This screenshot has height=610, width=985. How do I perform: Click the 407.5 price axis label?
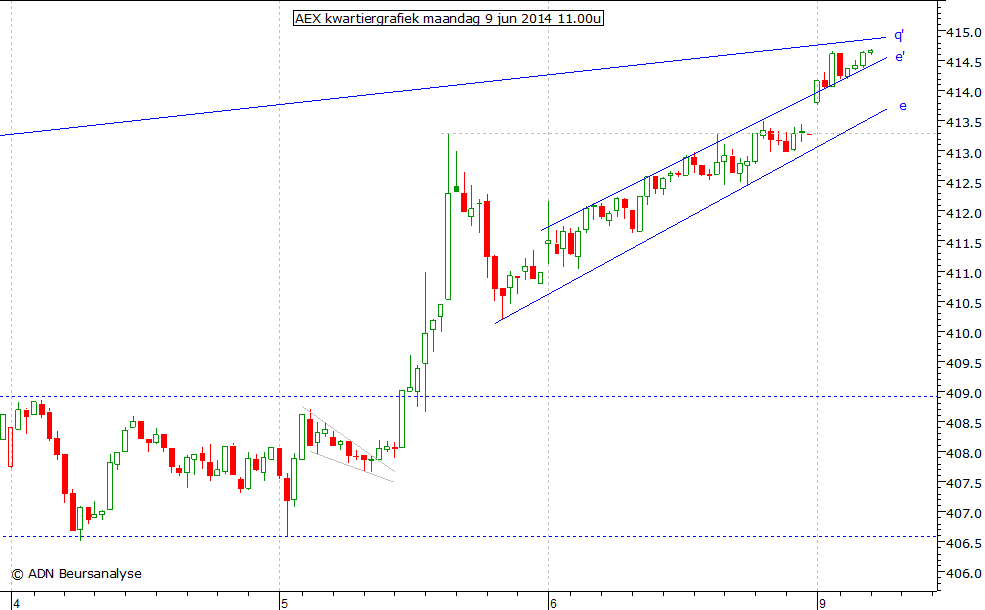pyautogui.click(x=964, y=484)
